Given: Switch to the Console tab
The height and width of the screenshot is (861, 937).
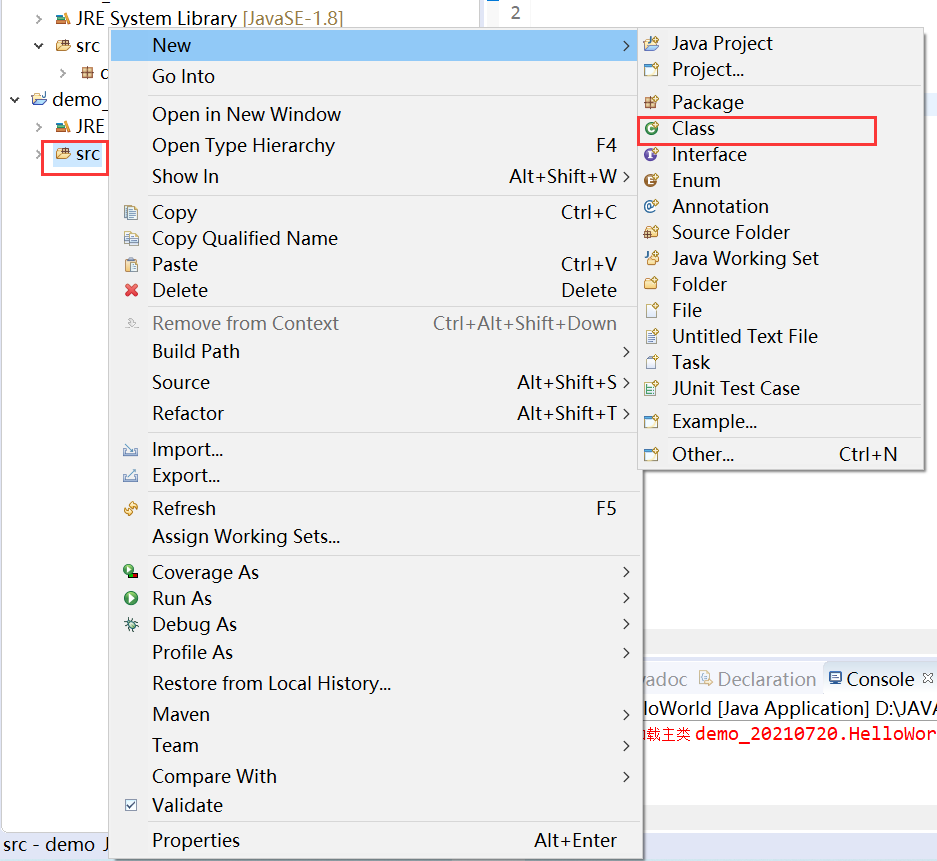Looking at the screenshot, I should click(x=880, y=679).
